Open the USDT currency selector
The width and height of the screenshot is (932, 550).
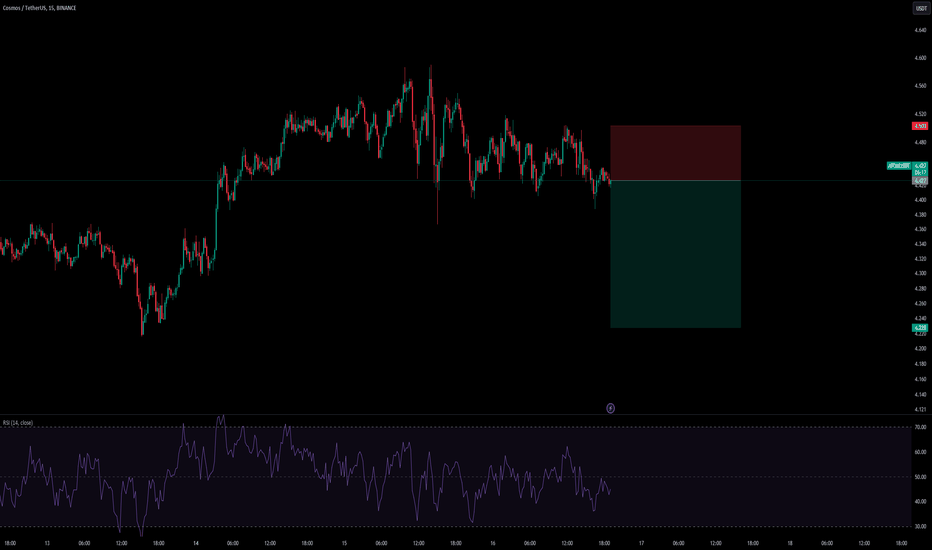point(921,8)
